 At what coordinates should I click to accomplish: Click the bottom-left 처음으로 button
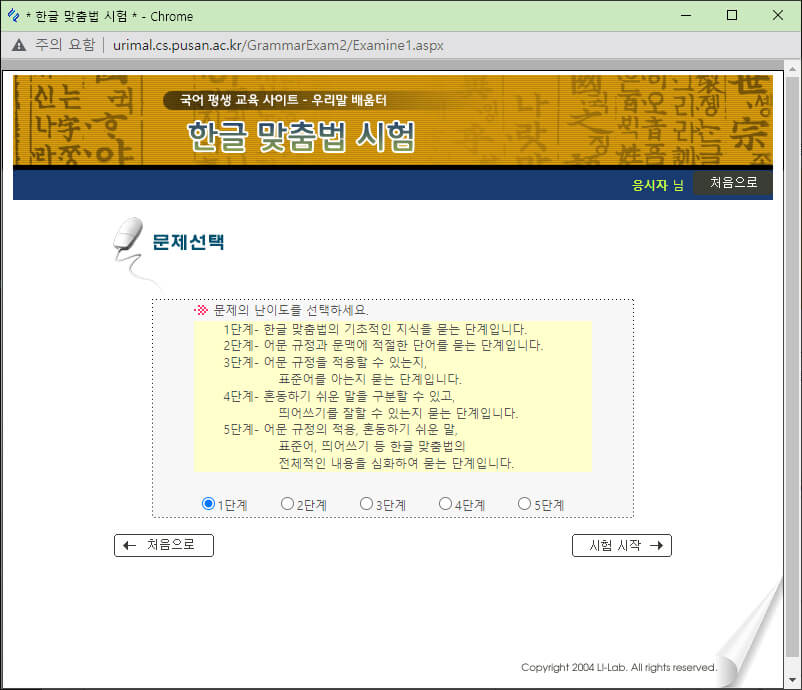(x=163, y=545)
